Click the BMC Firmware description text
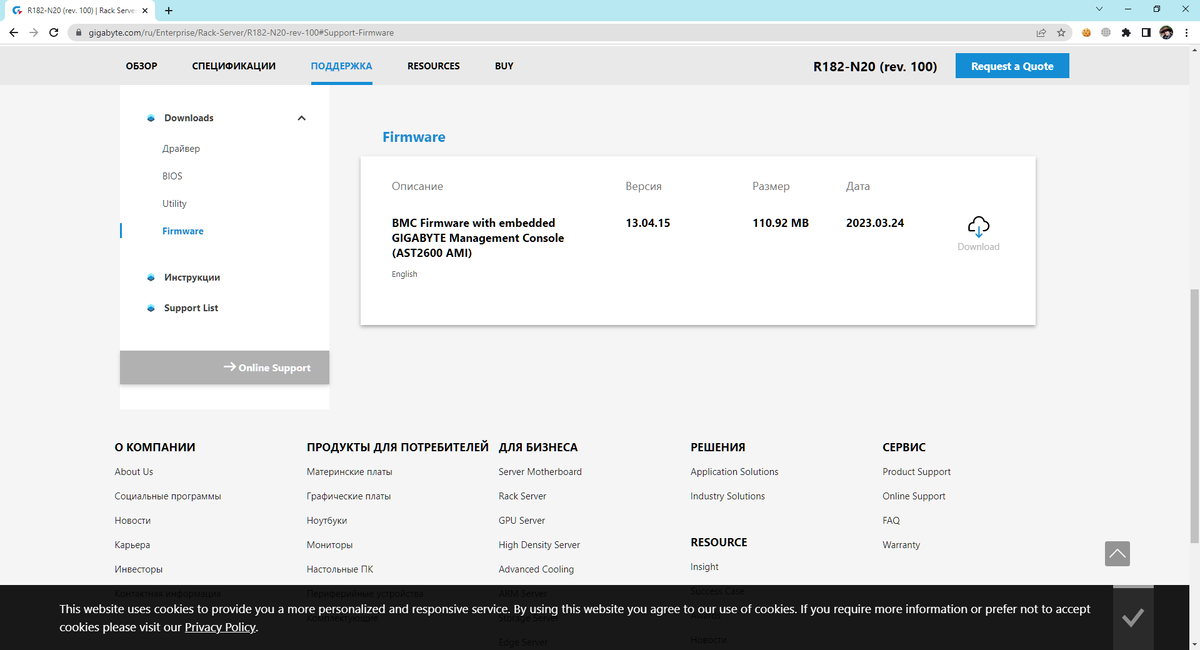Image resolution: width=1200 pixels, height=650 pixels. [477, 238]
